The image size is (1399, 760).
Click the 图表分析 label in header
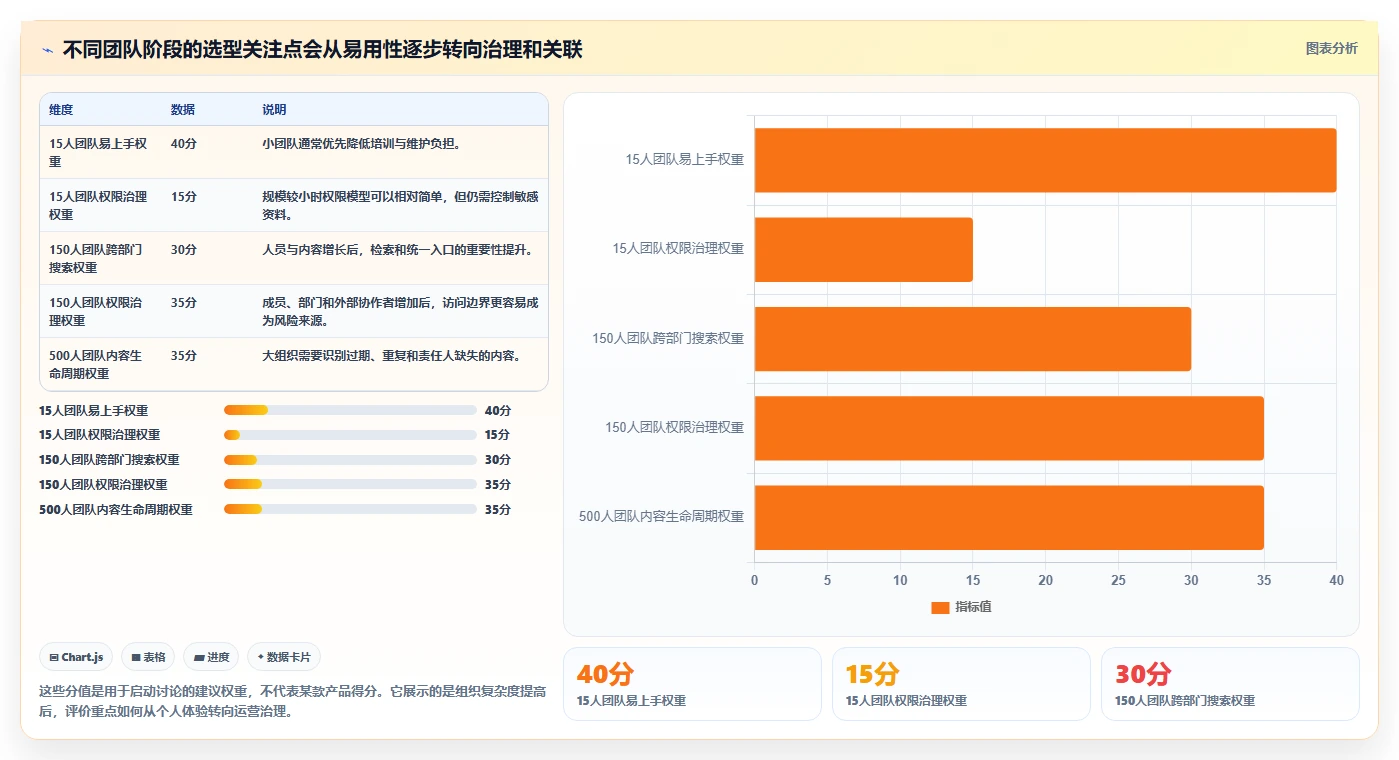(x=1331, y=48)
